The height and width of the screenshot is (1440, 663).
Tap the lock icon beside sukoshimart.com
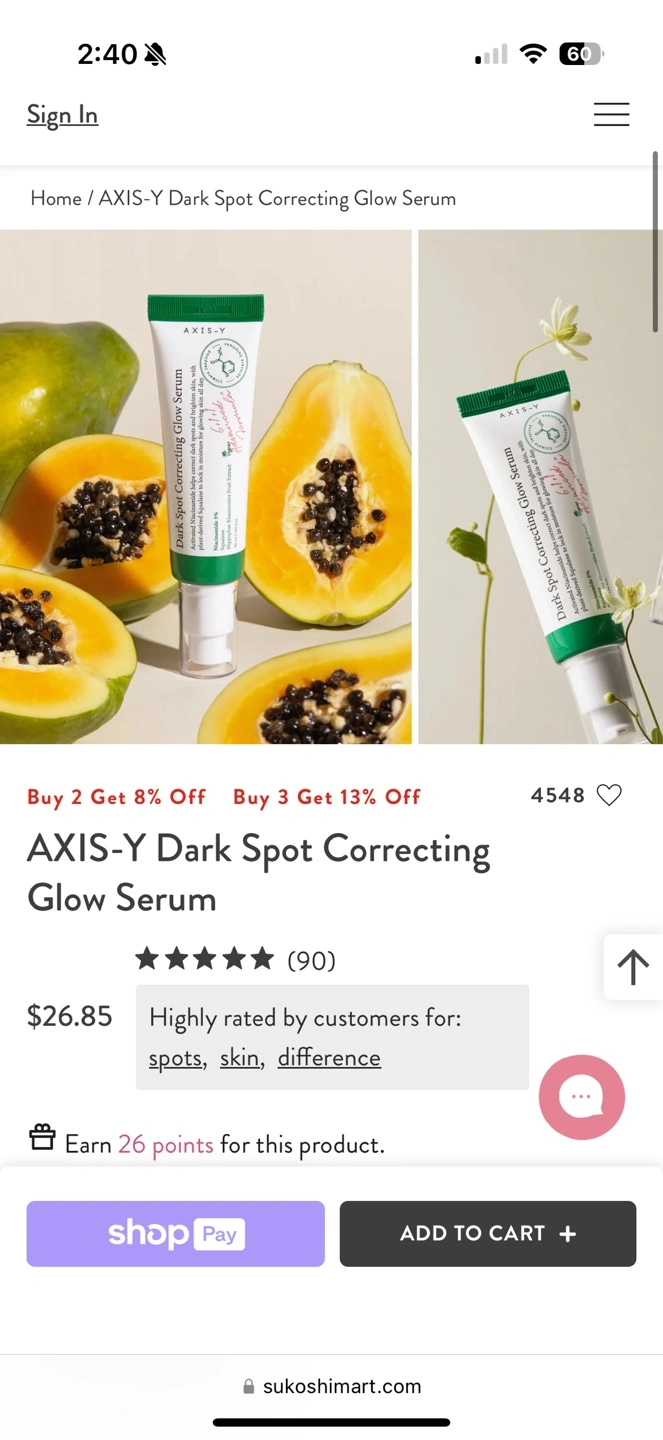point(248,1387)
